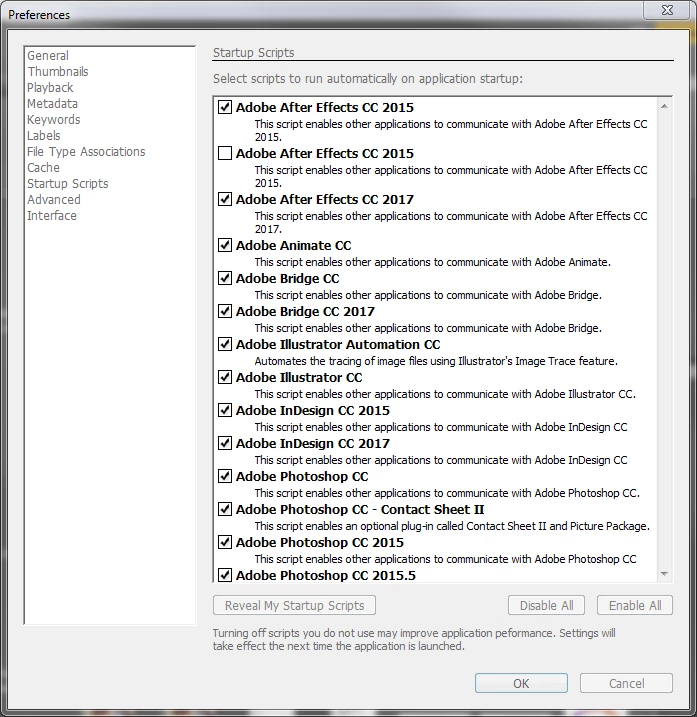697x717 pixels.
Task: Select the Adobe Illustrator Automation CC title text
Action: coord(338,344)
